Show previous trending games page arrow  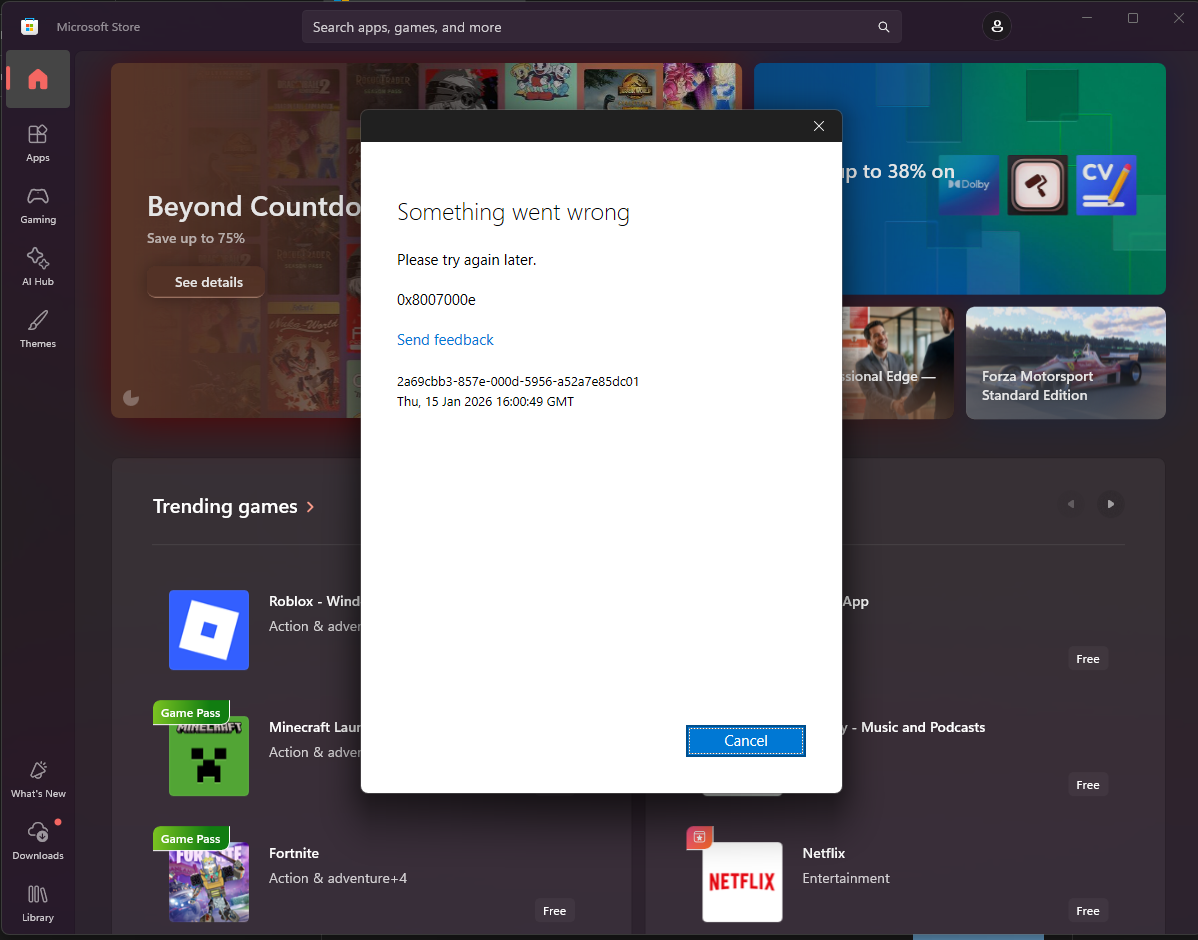[x=1071, y=504]
